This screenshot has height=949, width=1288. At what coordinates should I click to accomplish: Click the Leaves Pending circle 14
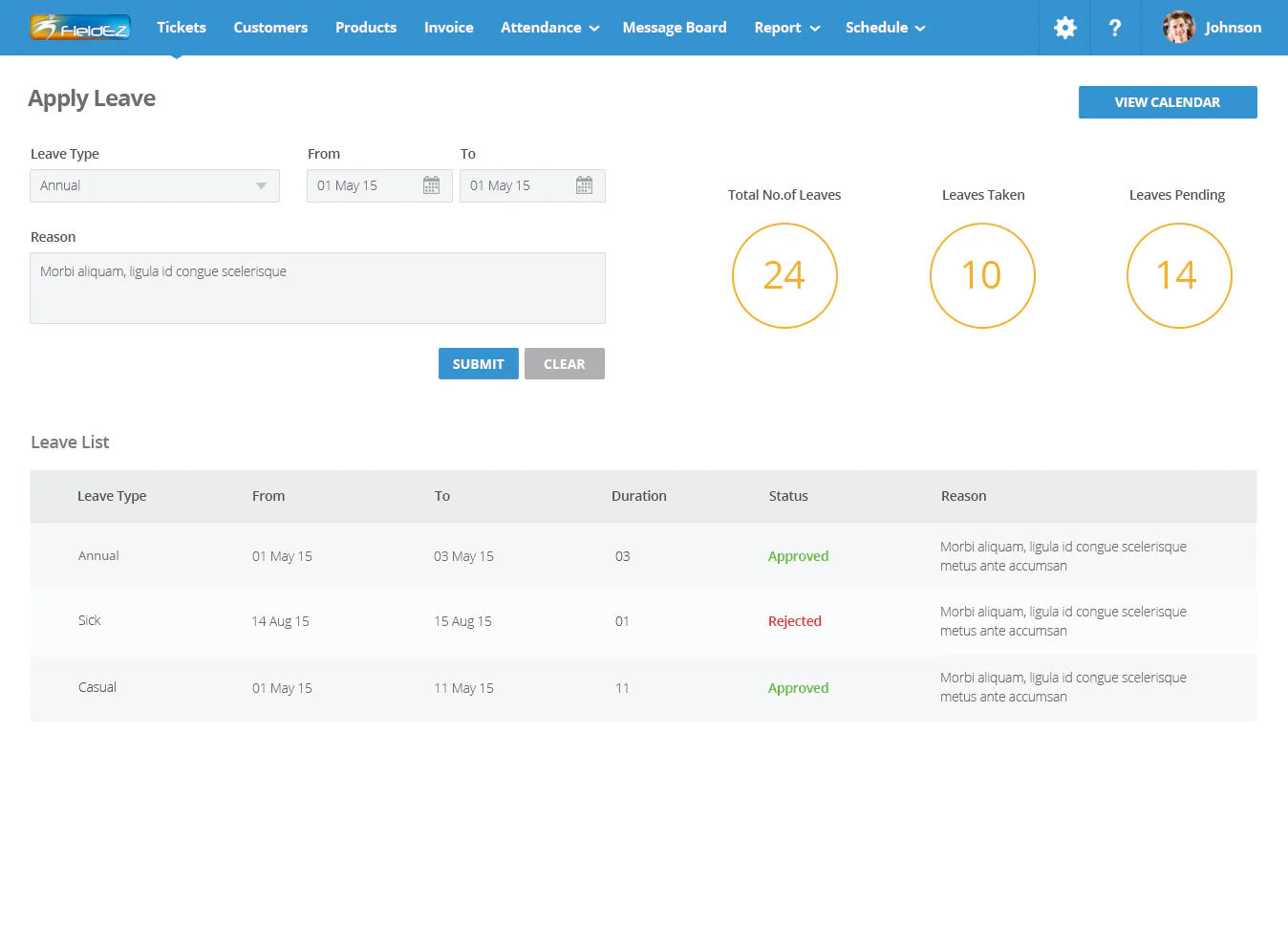(x=1179, y=275)
